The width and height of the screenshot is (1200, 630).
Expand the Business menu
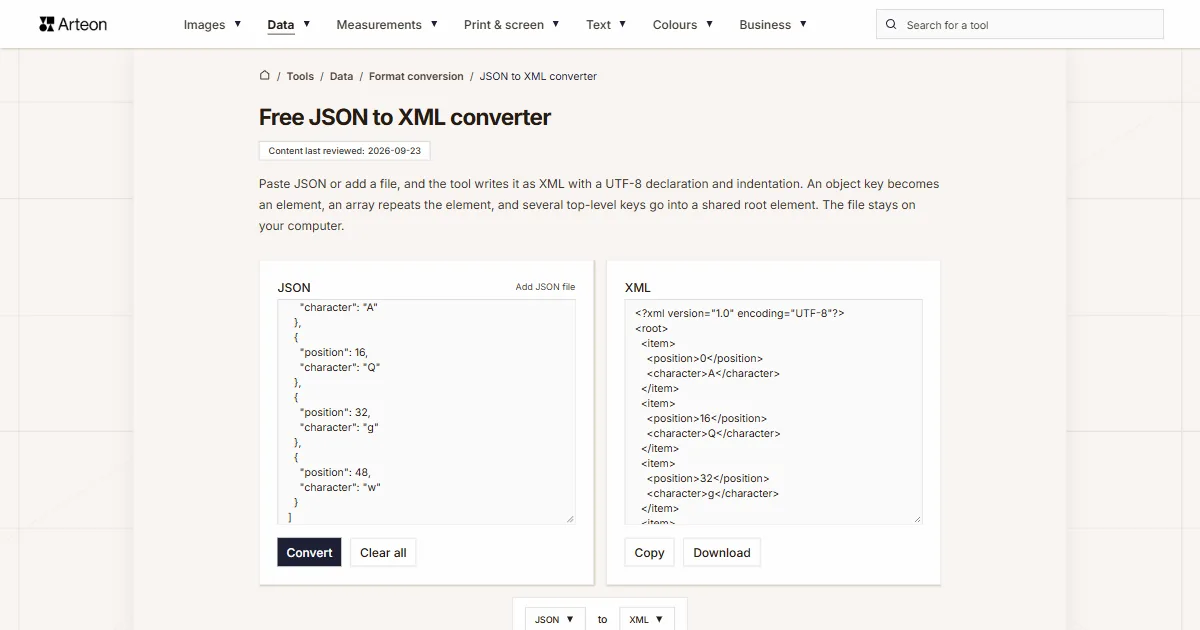(x=773, y=24)
